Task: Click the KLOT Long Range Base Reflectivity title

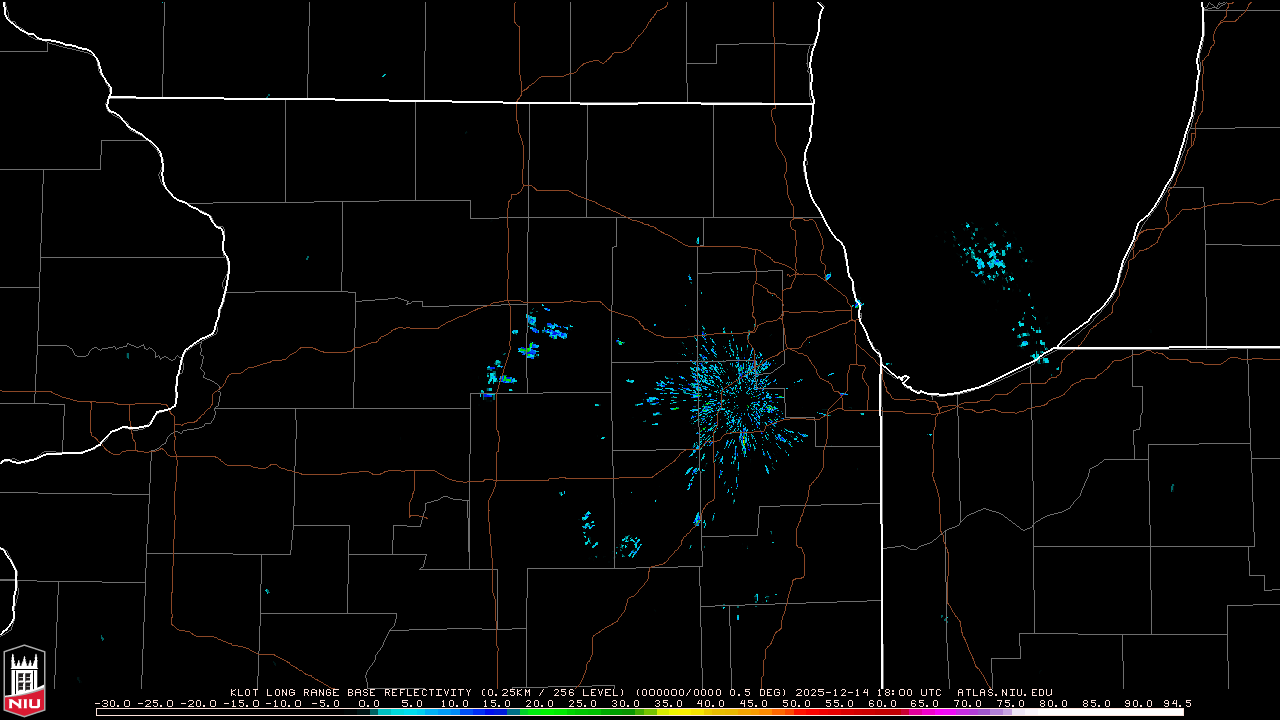Action: point(352,692)
